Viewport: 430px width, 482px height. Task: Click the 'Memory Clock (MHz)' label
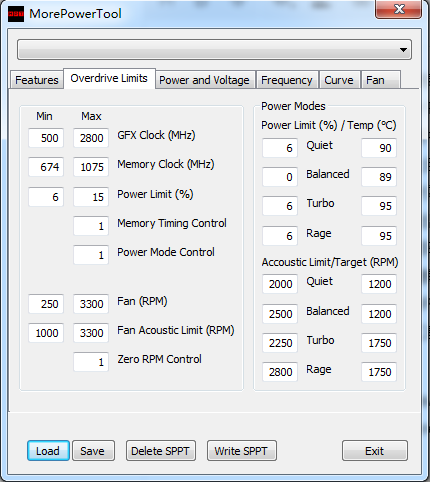tap(166, 164)
